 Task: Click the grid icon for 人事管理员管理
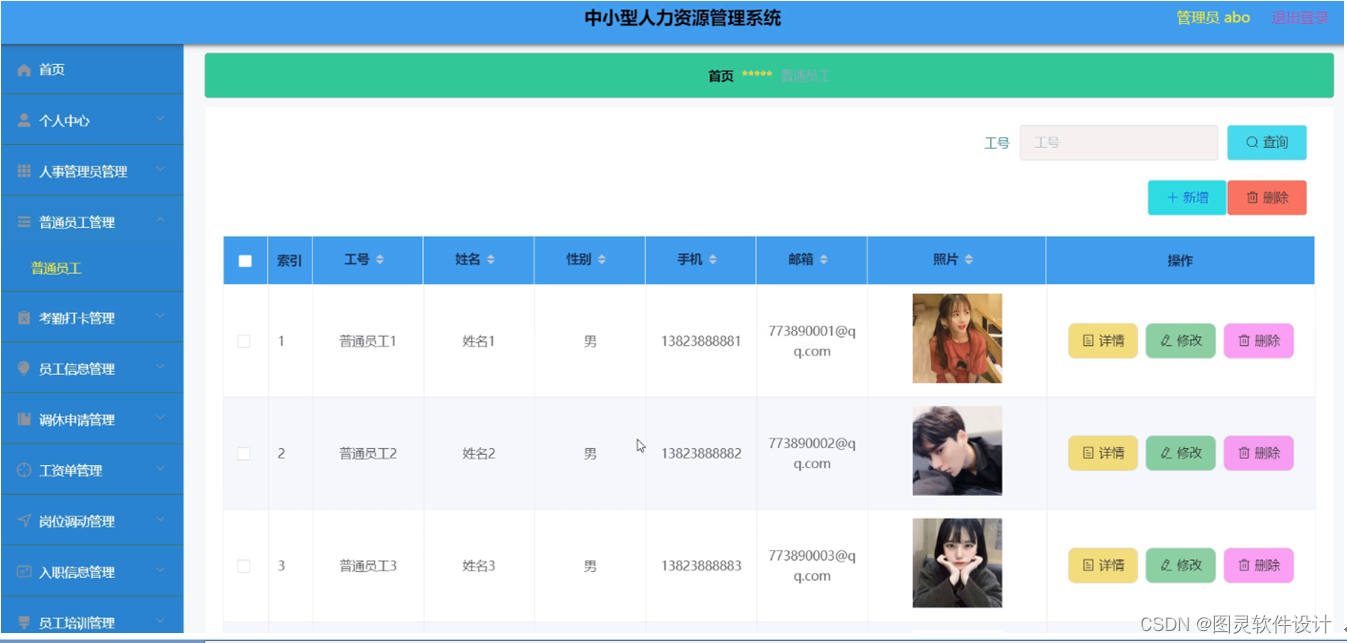(25, 171)
